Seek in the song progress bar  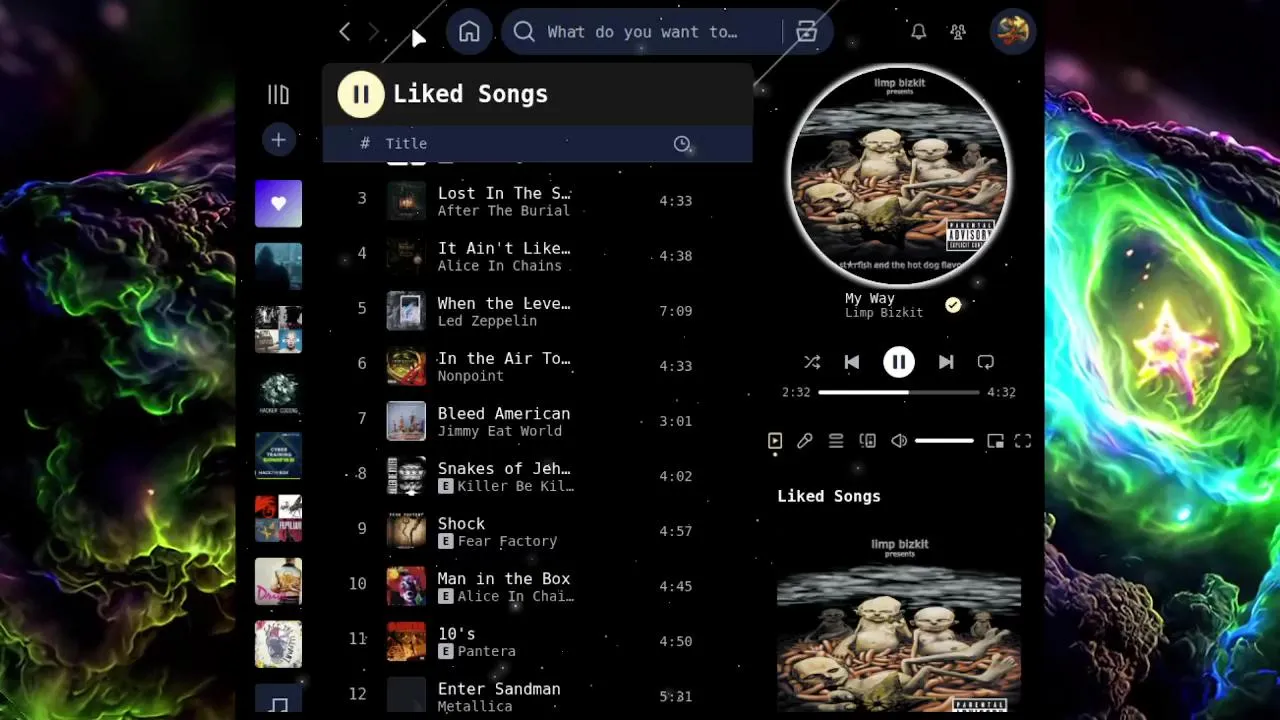[x=899, y=392]
